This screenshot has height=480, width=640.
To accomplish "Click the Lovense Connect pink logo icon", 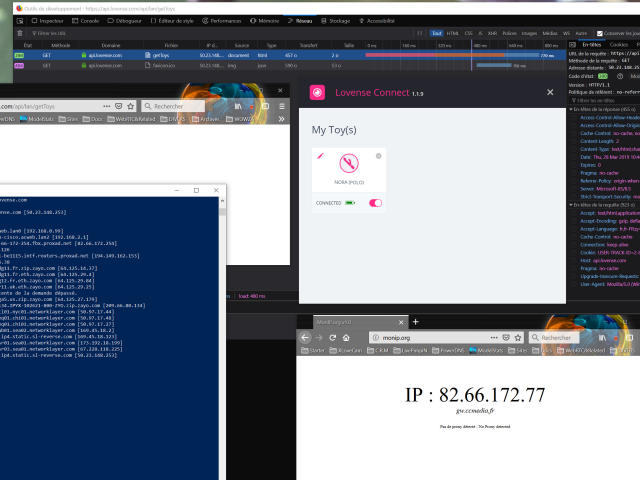I will [318, 92].
